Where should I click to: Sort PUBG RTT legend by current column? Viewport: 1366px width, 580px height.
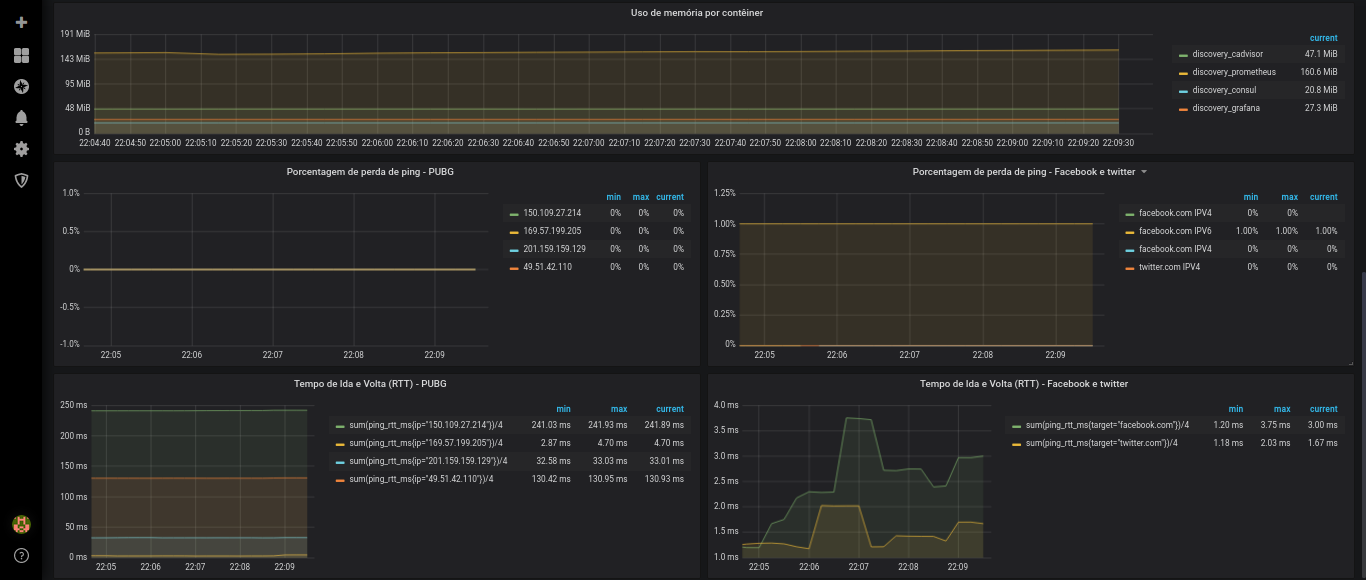pyautogui.click(x=670, y=409)
